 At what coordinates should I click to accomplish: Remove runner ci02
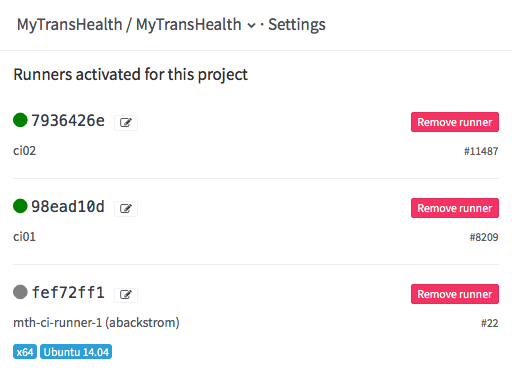(455, 122)
